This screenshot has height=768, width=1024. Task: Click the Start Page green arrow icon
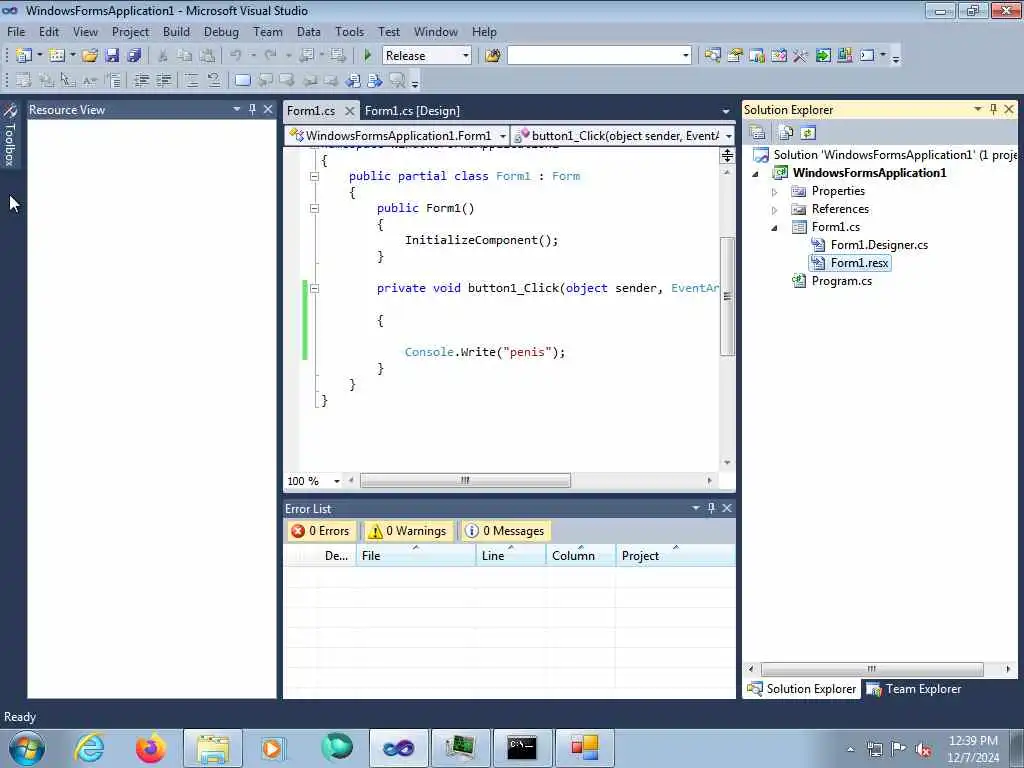pos(823,56)
